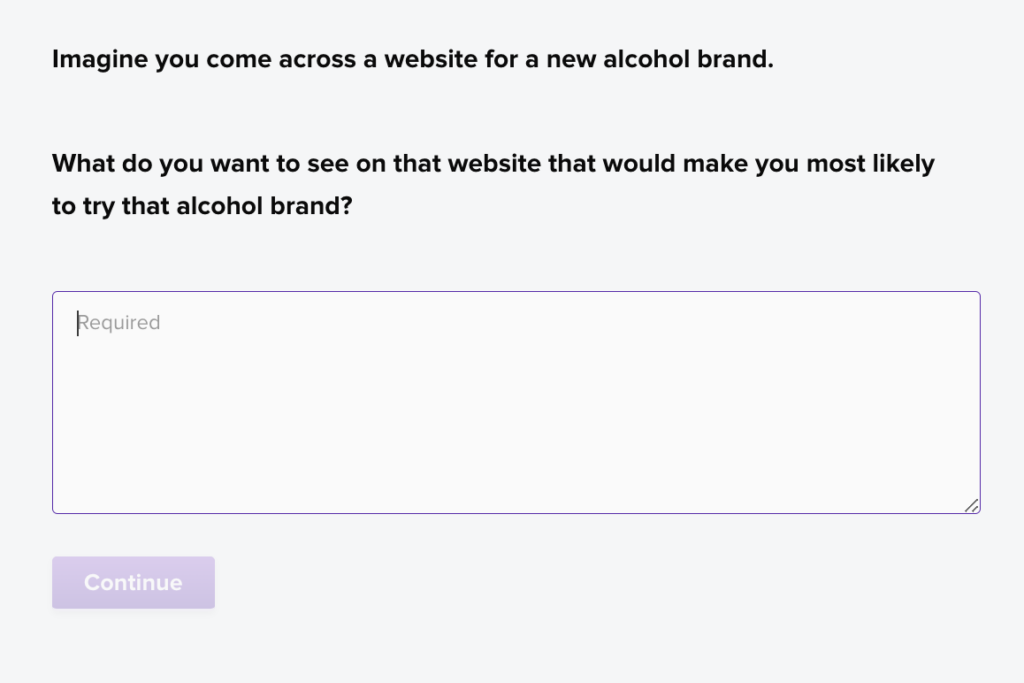Click the words 'come across' in the first sentence
Viewport: 1024px width, 683px height.
(x=281, y=59)
